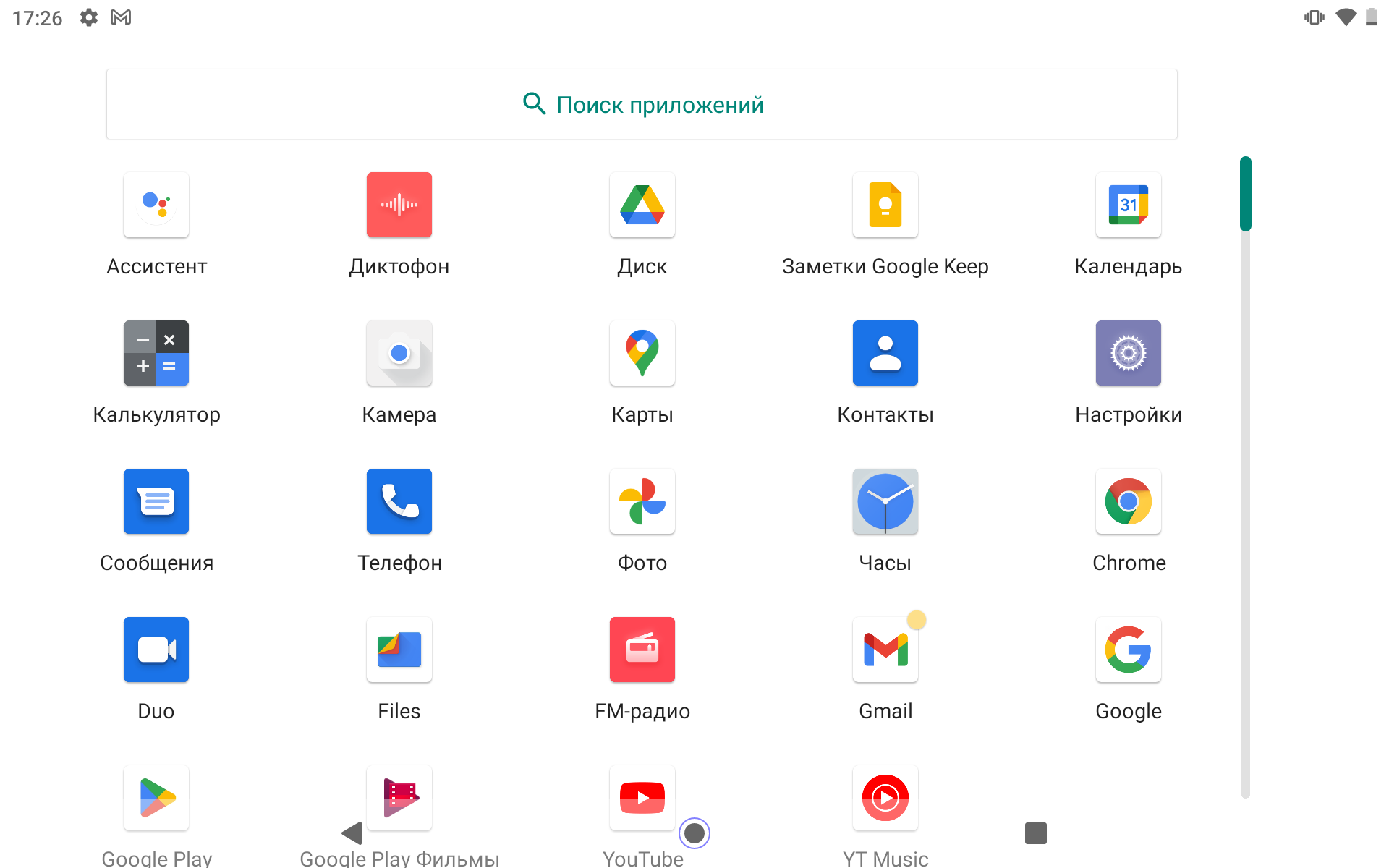Tap the Поиск приложений search field

pyautogui.click(x=642, y=105)
